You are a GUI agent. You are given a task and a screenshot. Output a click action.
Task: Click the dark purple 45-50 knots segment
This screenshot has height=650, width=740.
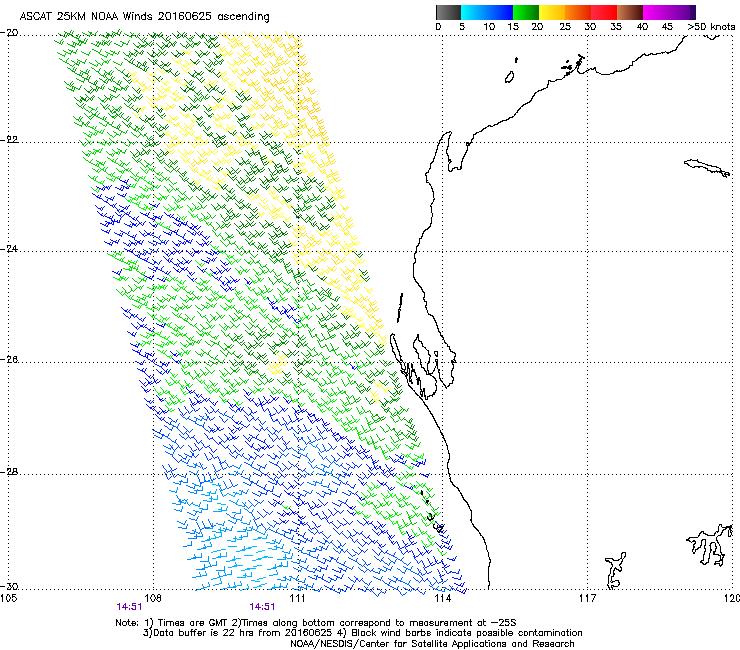click(682, 12)
